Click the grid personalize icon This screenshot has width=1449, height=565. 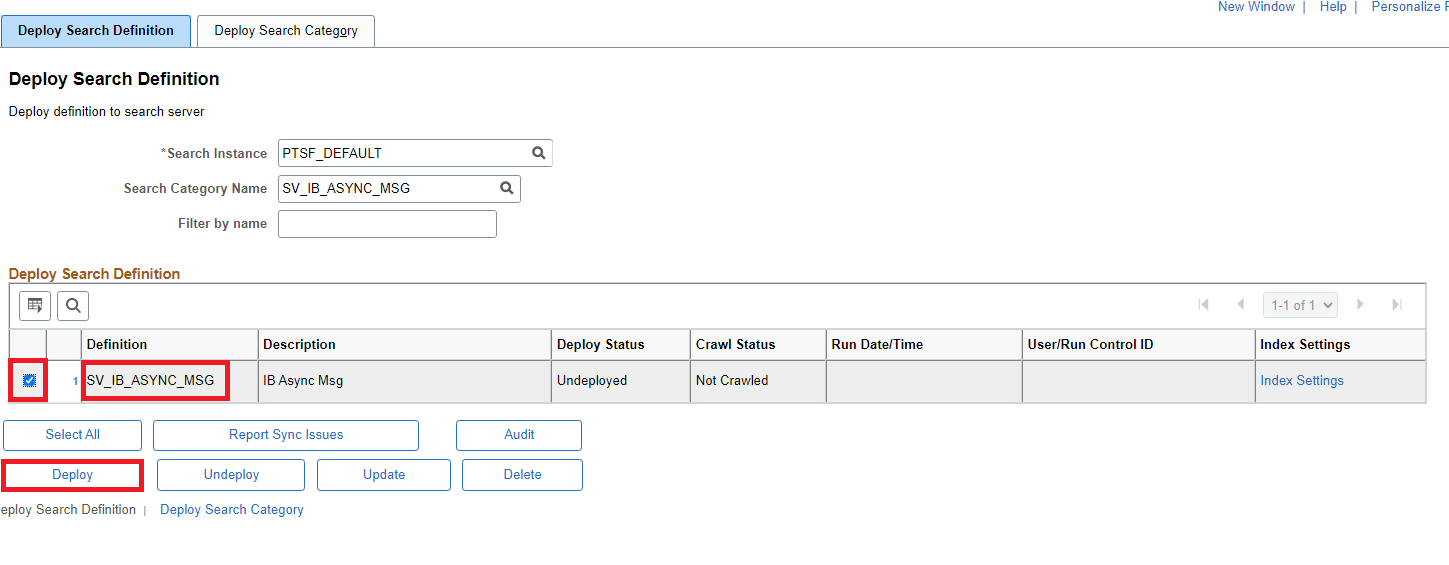(x=35, y=305)
